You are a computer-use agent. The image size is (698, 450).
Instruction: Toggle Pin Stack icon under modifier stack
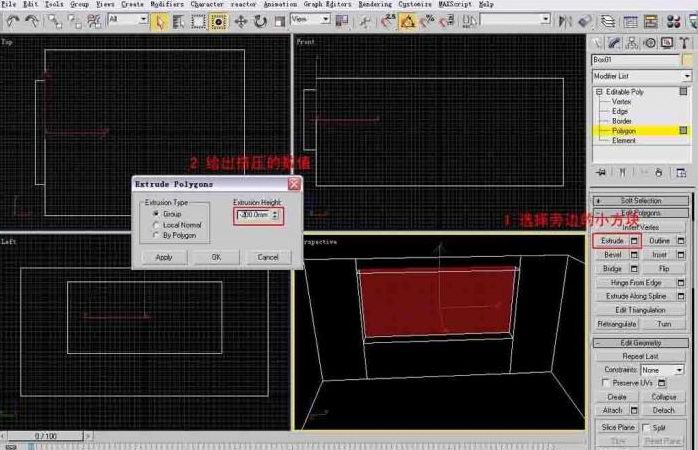click(601, 173)
